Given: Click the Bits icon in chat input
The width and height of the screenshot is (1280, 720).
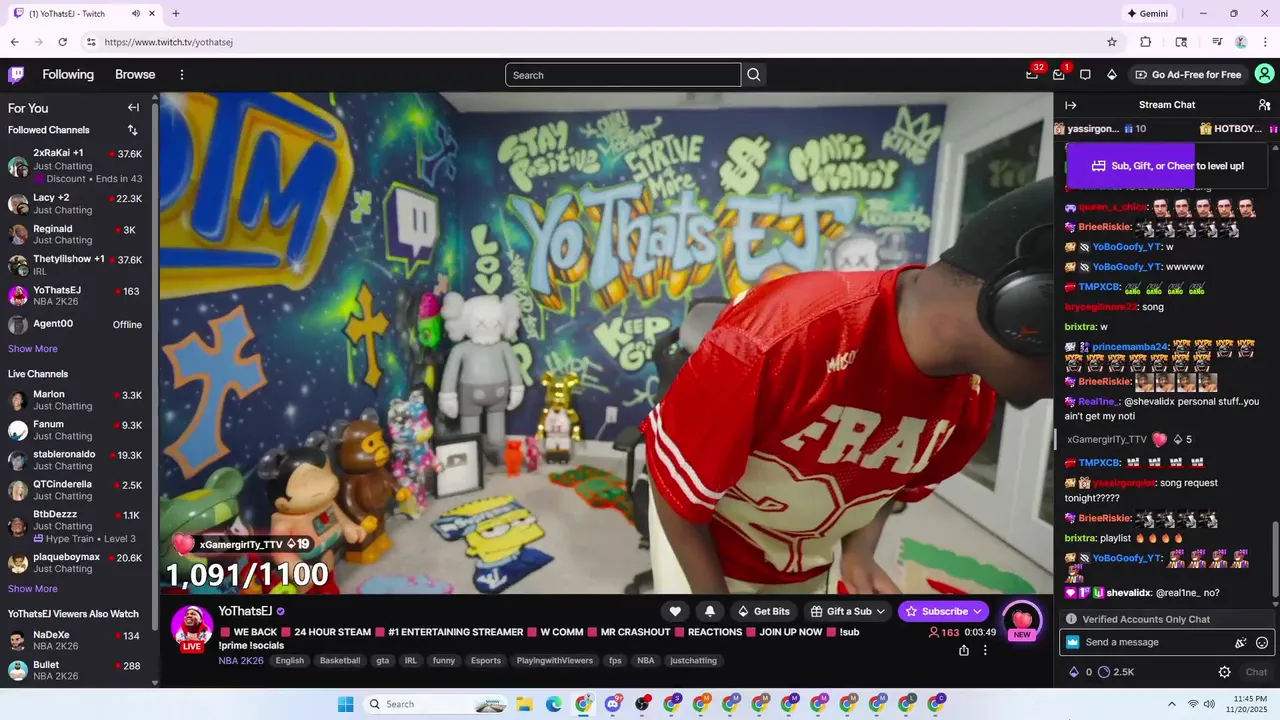Looking at the screenshot, I should [x=1241, y=643].
